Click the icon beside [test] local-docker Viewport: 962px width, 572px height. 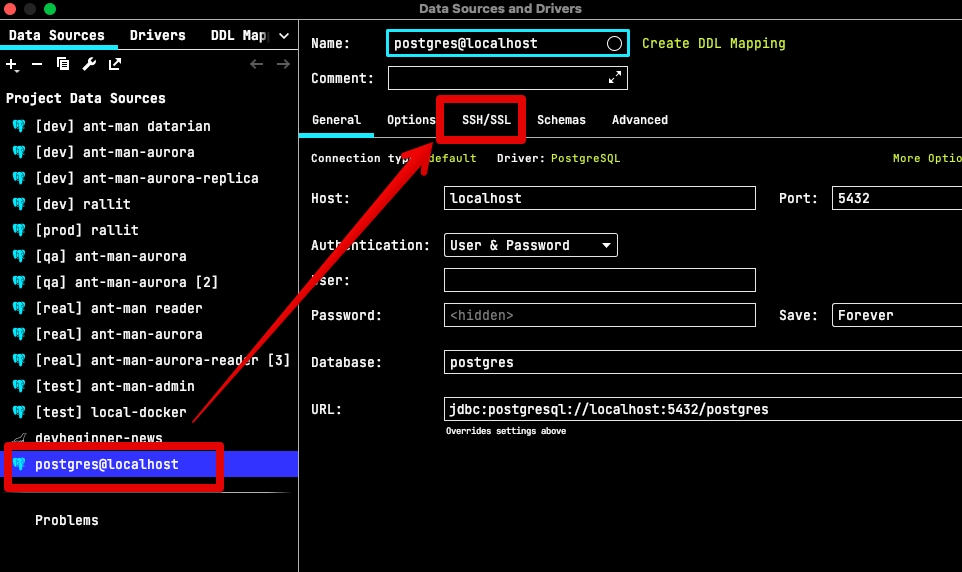coord(19,412)
